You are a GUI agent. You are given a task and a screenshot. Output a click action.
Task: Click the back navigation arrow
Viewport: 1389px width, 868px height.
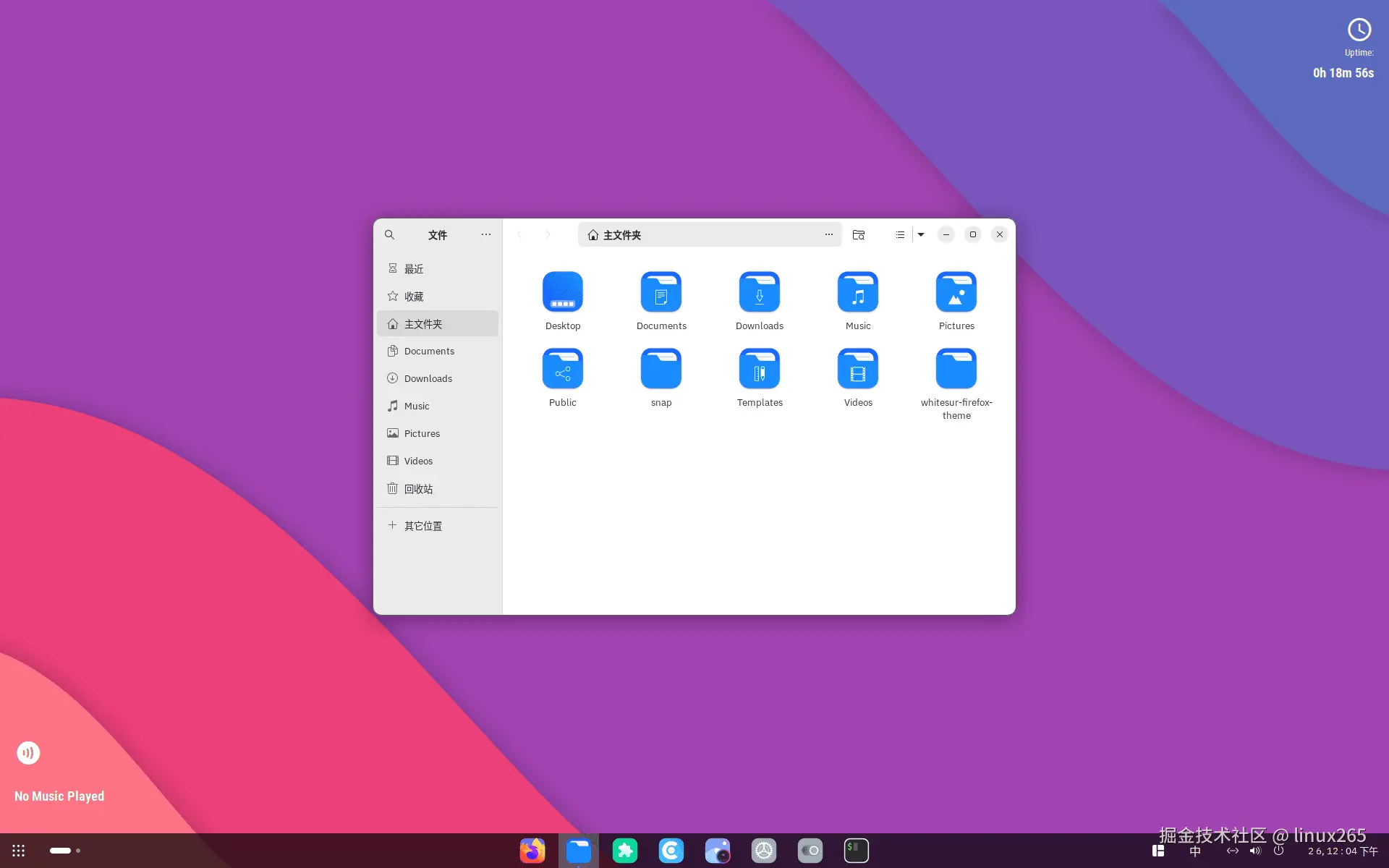click(519, 234)
